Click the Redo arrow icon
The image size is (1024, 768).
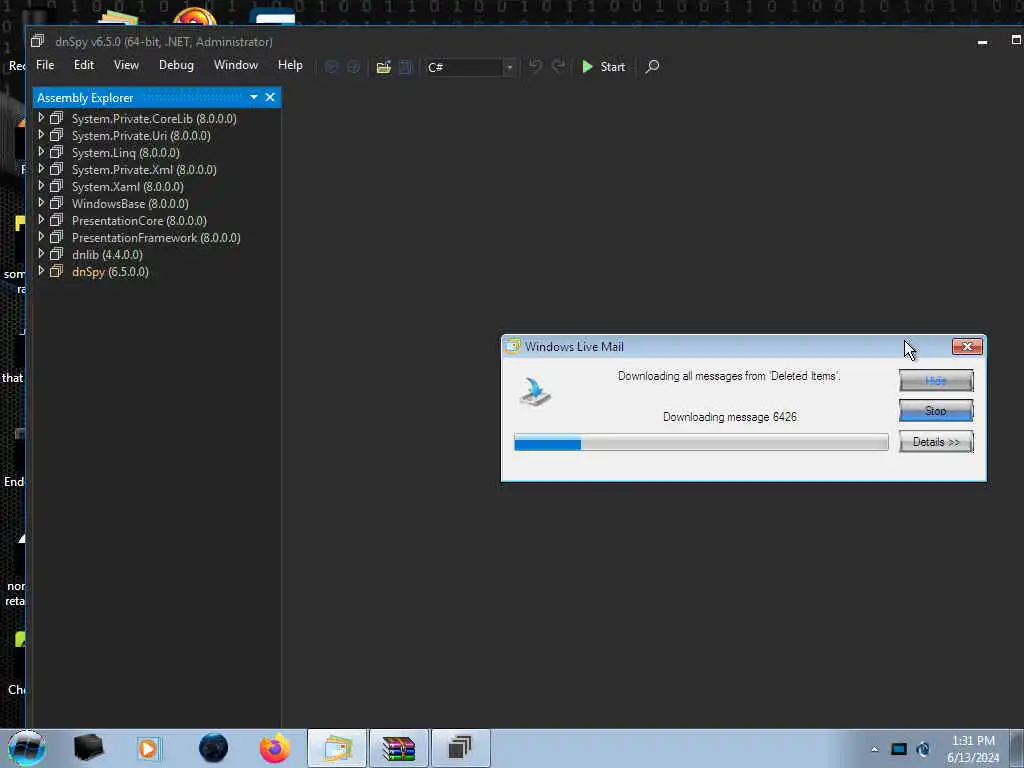point(558,66)
